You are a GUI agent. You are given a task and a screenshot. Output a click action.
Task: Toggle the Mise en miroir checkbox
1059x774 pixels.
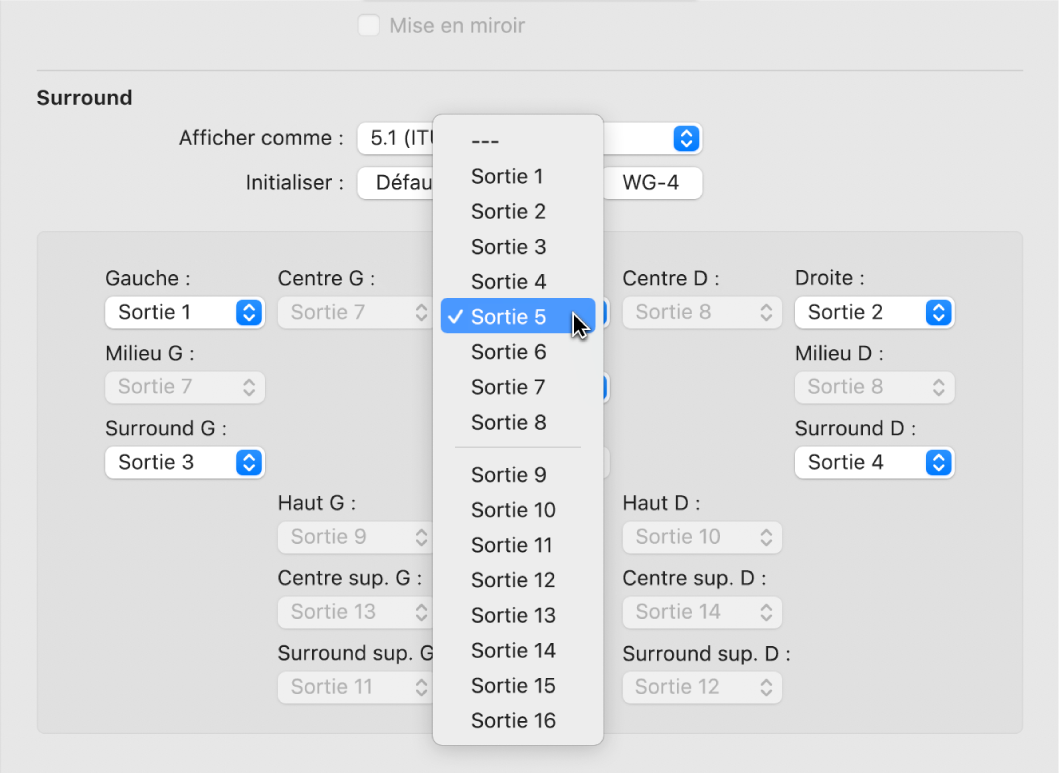click(x=369, y=26)
